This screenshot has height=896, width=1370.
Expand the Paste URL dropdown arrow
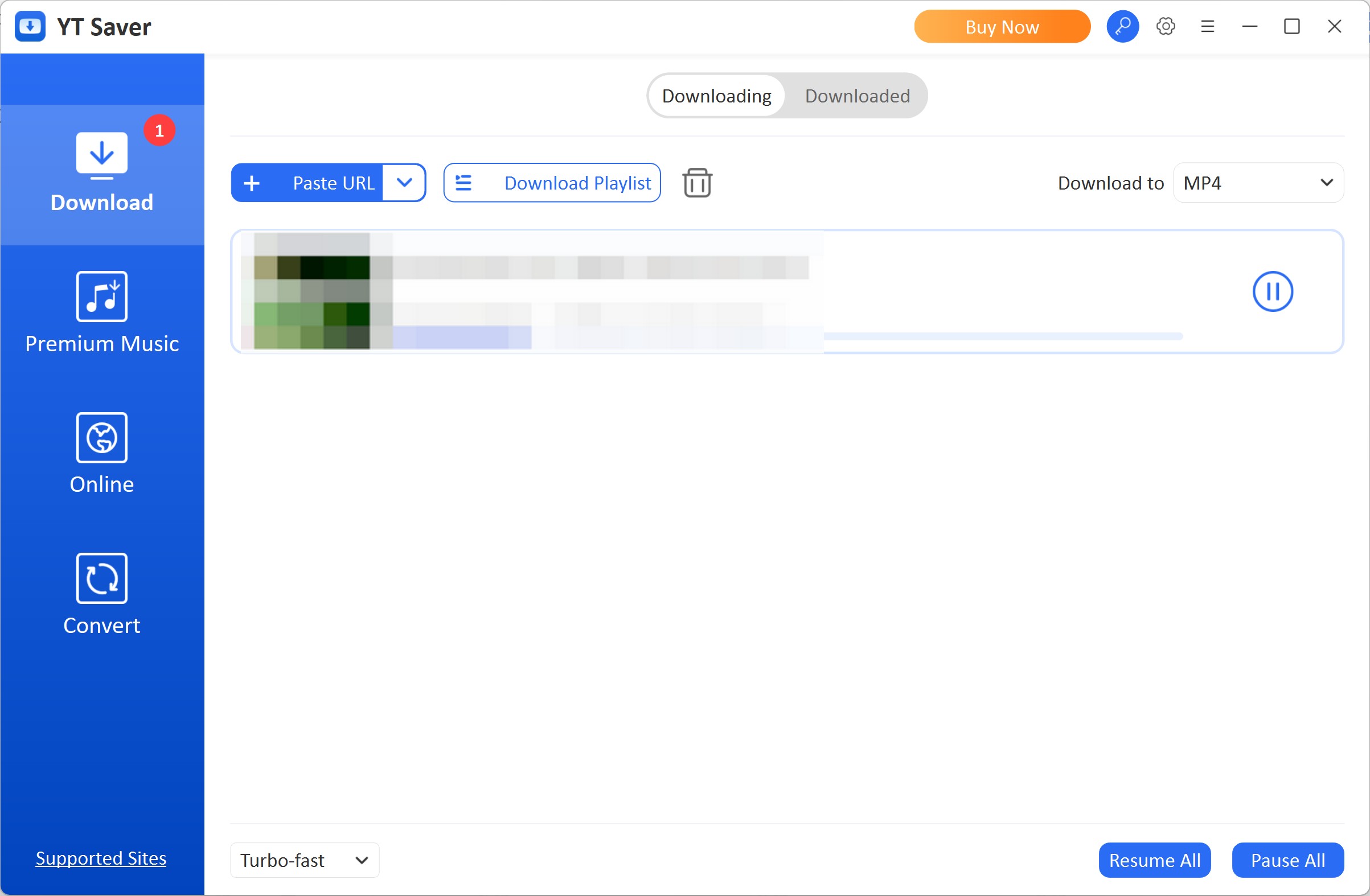pyautogui.click(x=404, y=183)
